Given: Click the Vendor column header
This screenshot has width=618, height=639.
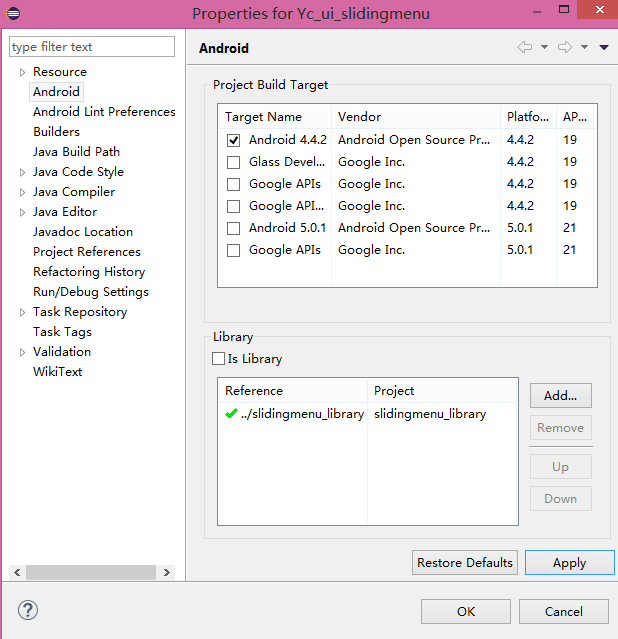Looking at the screenshot, I should click(x=416, y=117).
